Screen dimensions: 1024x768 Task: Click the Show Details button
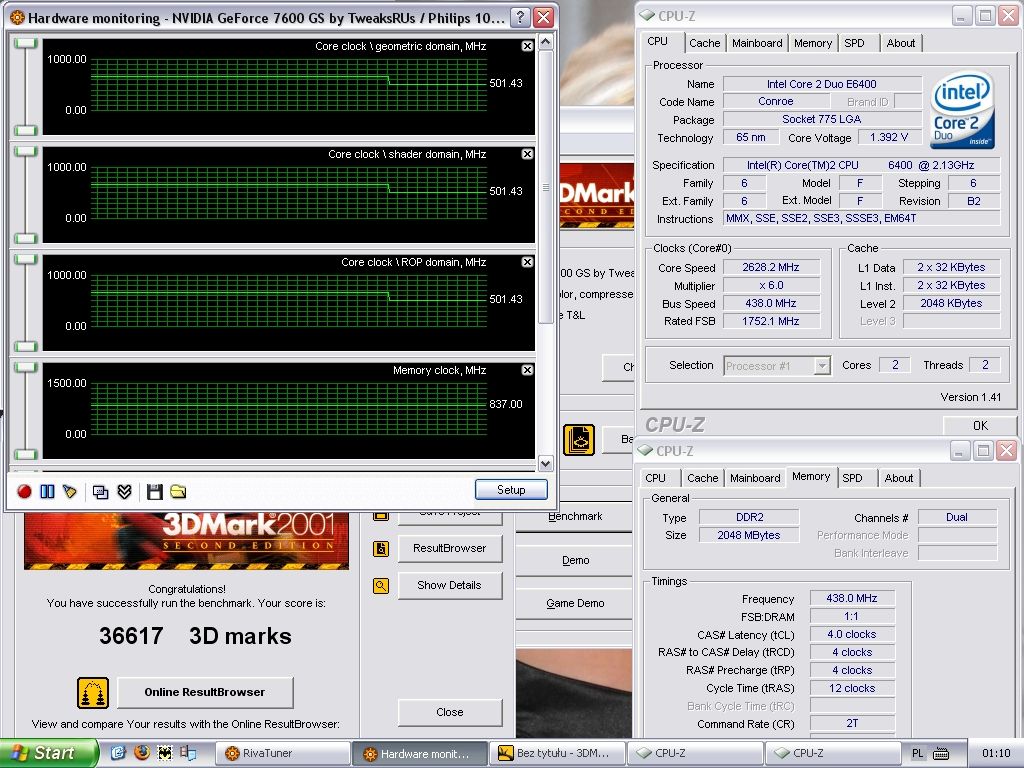click(x=449, y=585)
